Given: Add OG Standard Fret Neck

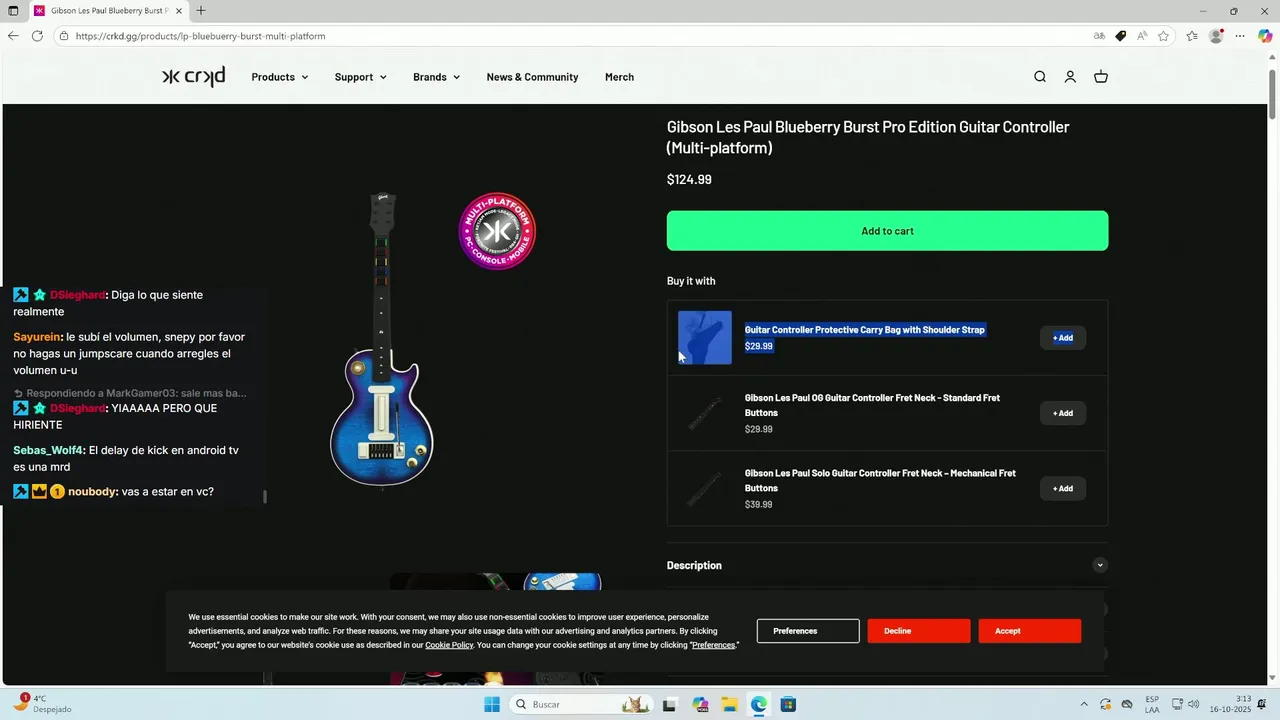Looking at the screenshot, I should coord(1062,413).
